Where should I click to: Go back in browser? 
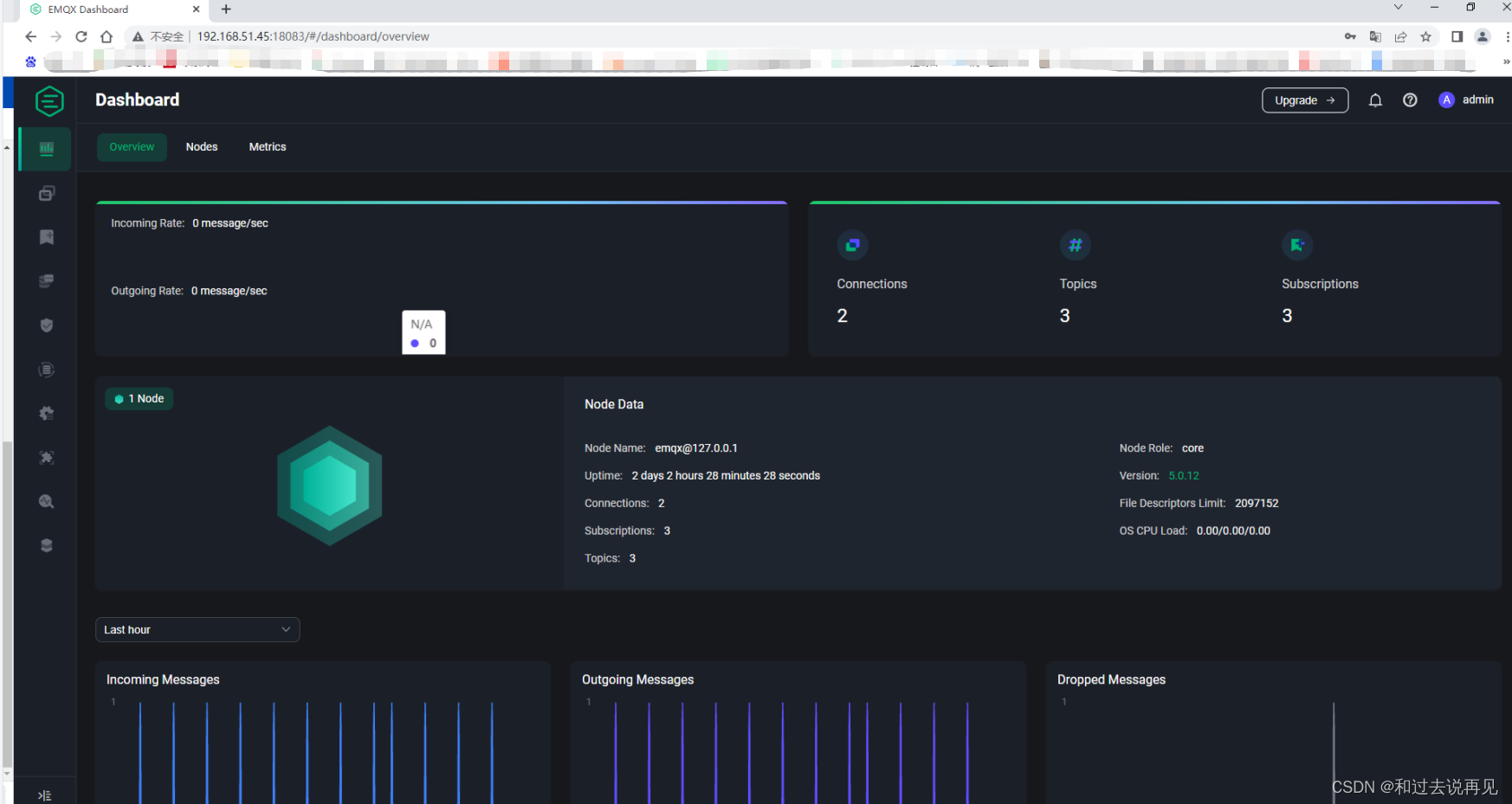click(31, 36)
